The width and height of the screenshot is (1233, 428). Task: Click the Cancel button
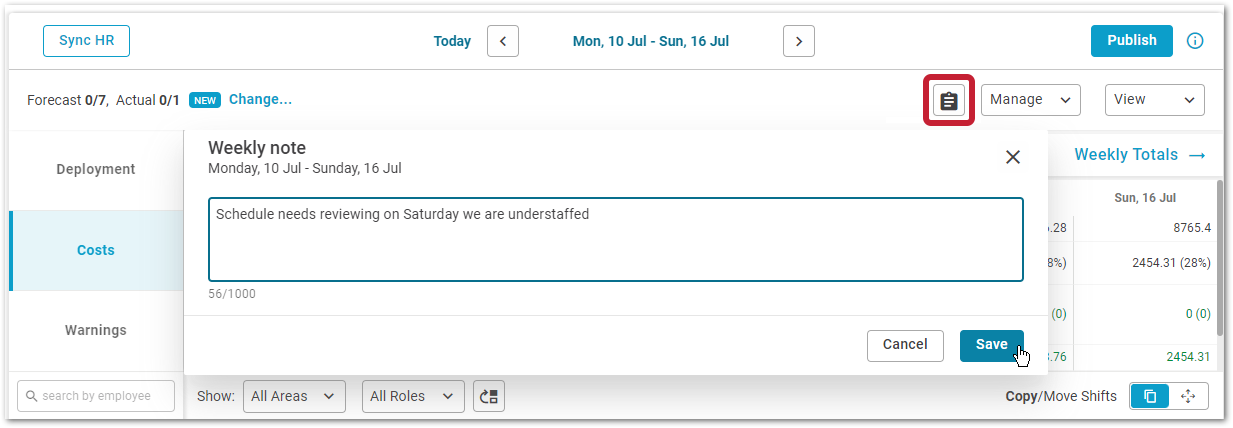pyautogui.click(x=905, y=345)
